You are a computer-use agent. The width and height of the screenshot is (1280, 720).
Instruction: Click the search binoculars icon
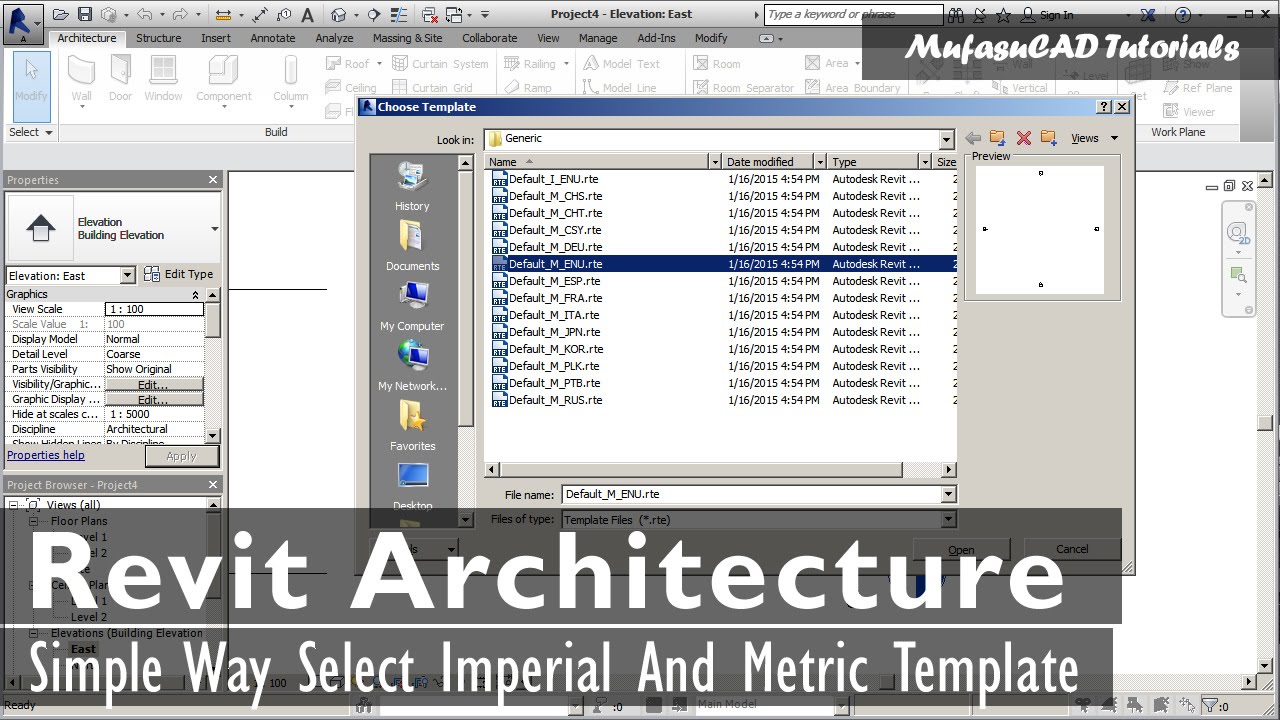958,15
